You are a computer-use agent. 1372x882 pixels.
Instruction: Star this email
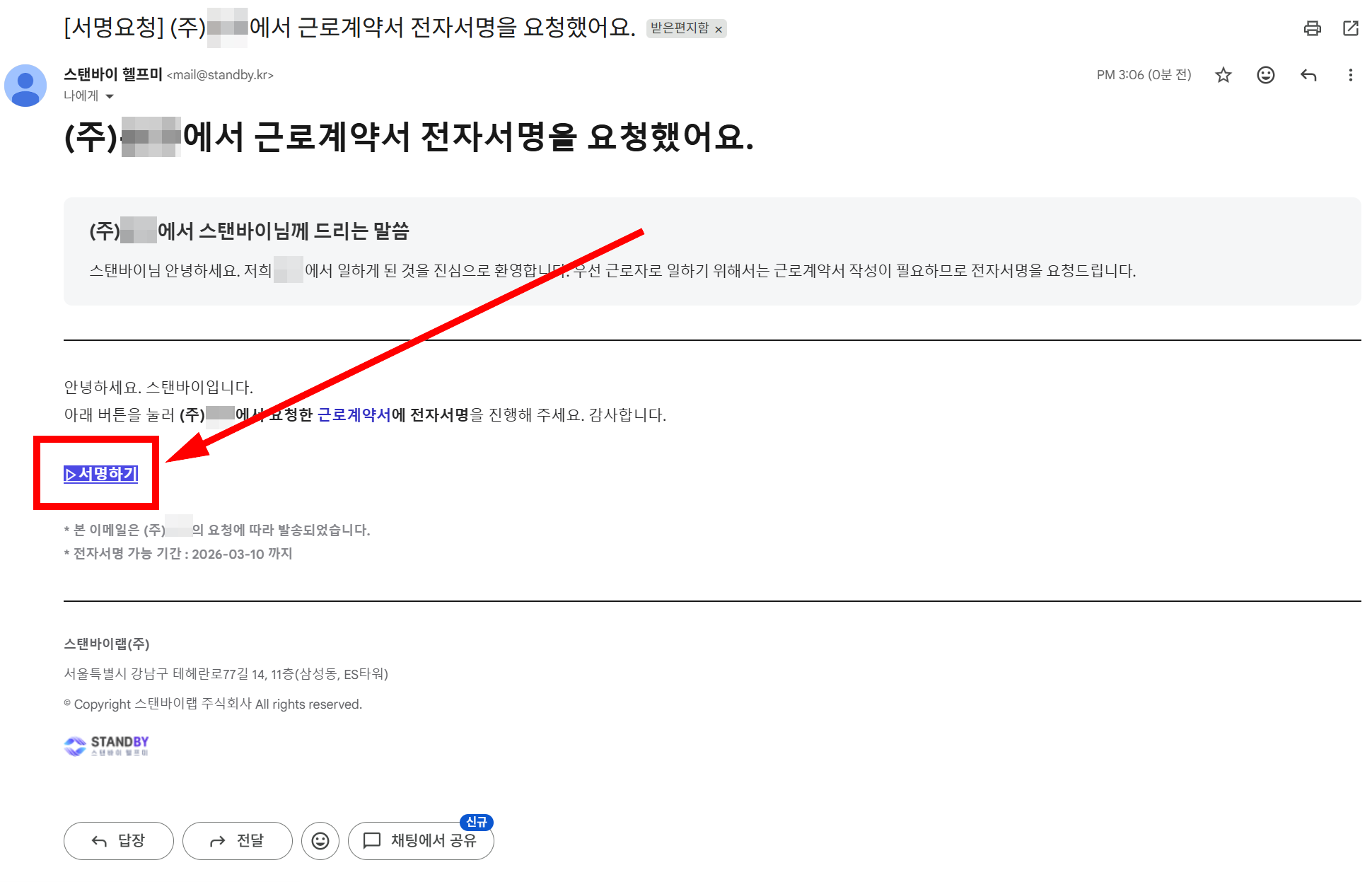(1223, 74)
